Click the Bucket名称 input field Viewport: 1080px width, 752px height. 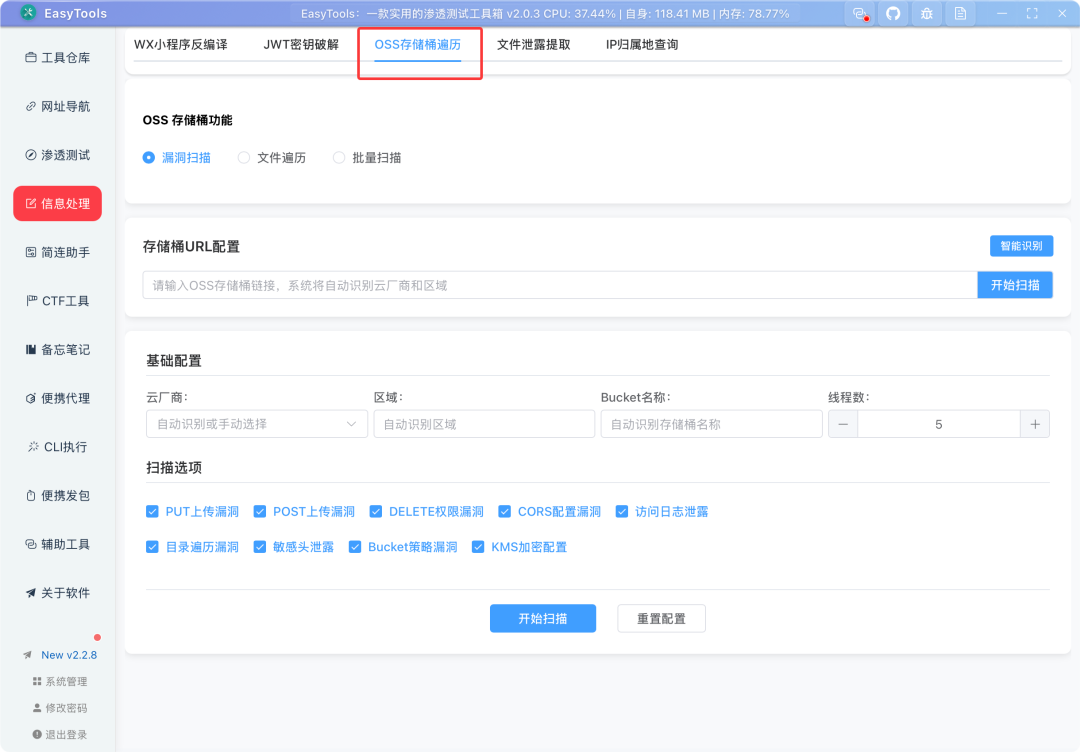click(712, 424)
